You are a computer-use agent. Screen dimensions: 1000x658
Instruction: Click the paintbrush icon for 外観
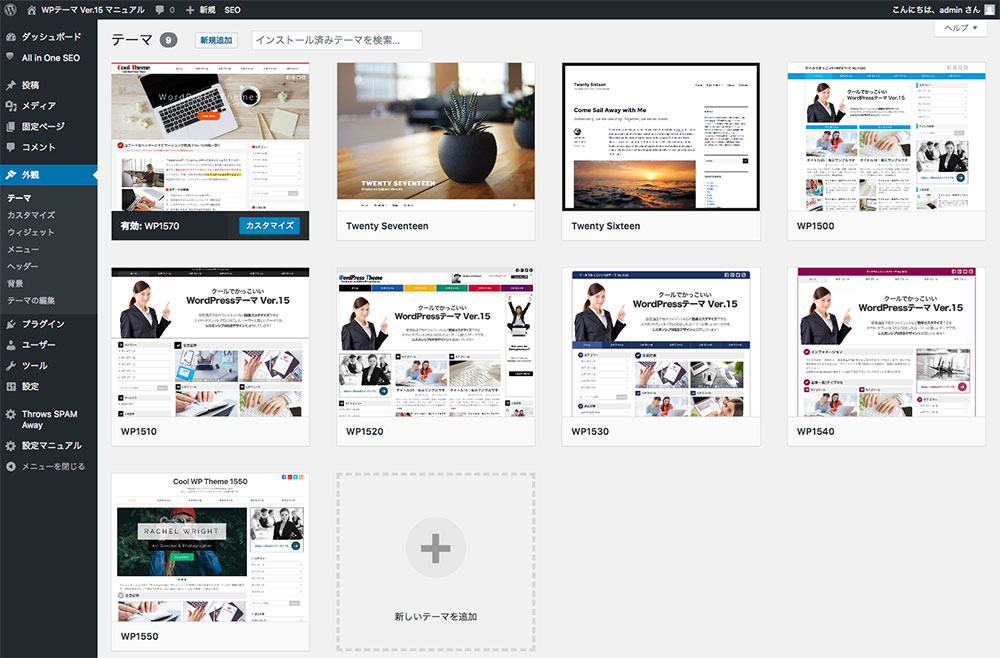tap(11, 175)
